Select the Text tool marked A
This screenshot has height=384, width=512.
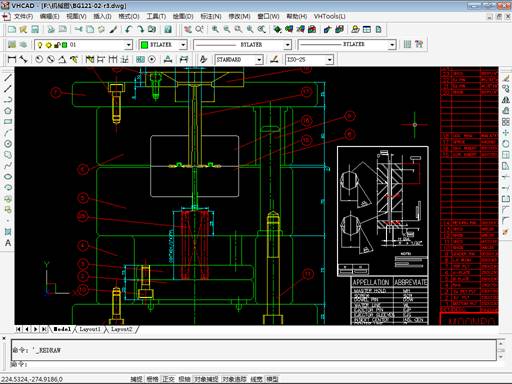coord(8,243)
